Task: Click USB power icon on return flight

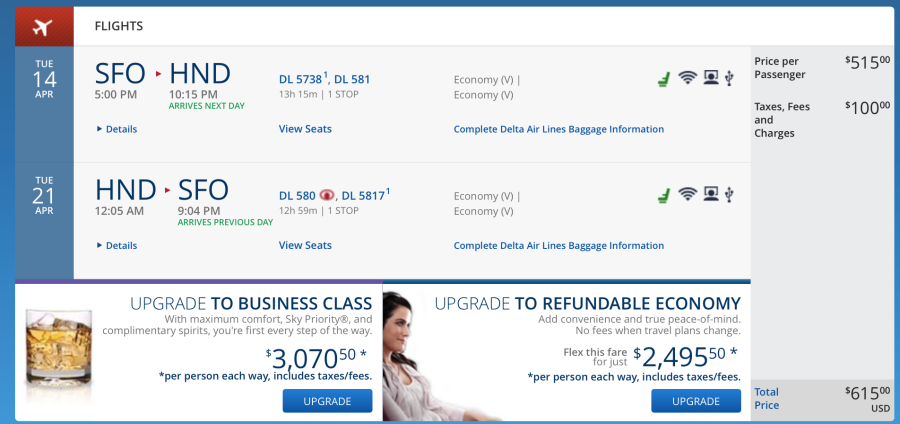Action: click(729, 195)
